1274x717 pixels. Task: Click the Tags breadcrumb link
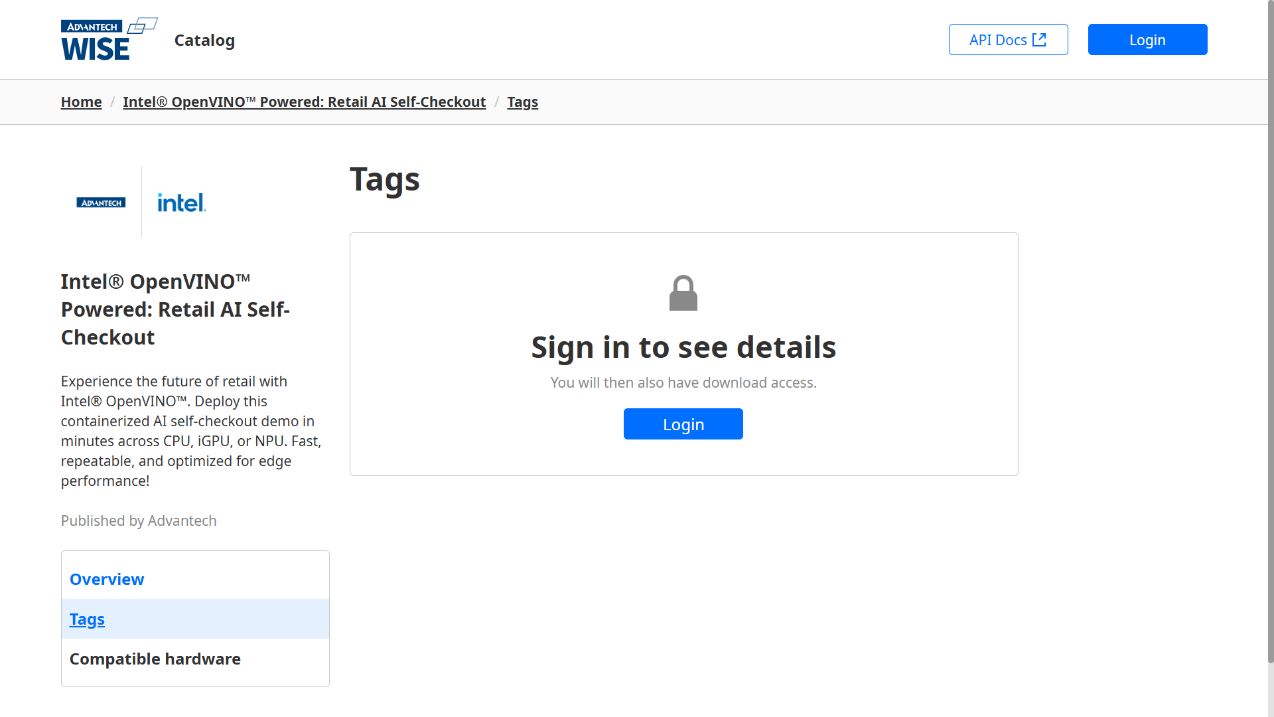pyautogui.click(x=522, y=102)
